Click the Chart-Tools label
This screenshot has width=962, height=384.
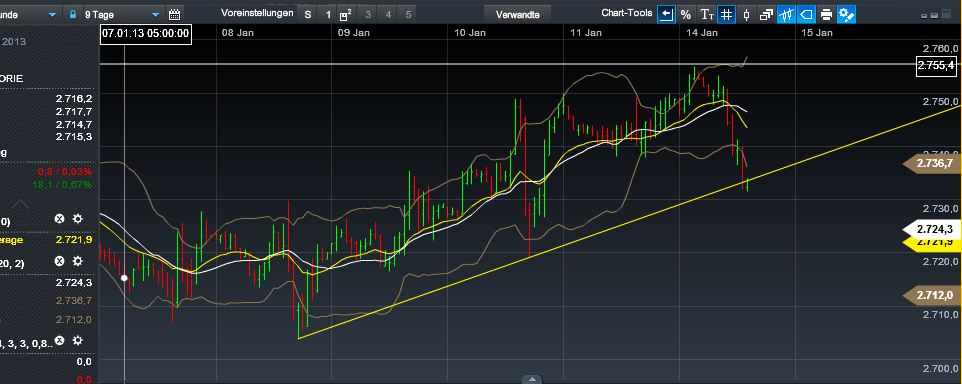click(626, 13)
